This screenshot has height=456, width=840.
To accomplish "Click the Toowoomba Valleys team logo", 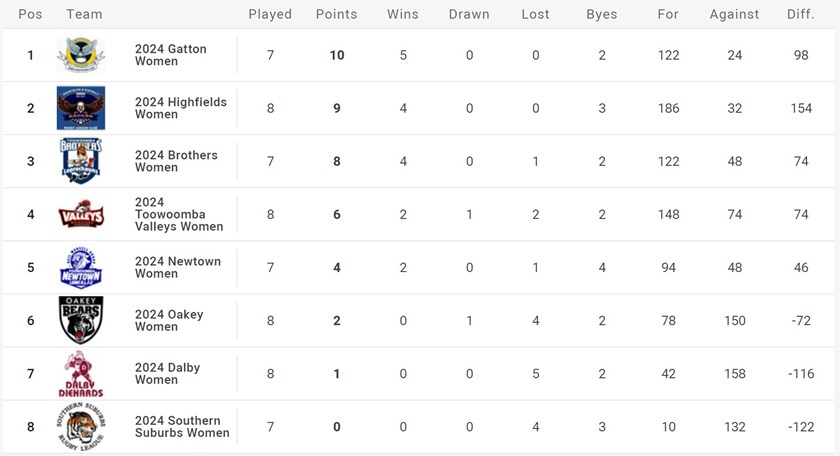I will tap(81, 214).
